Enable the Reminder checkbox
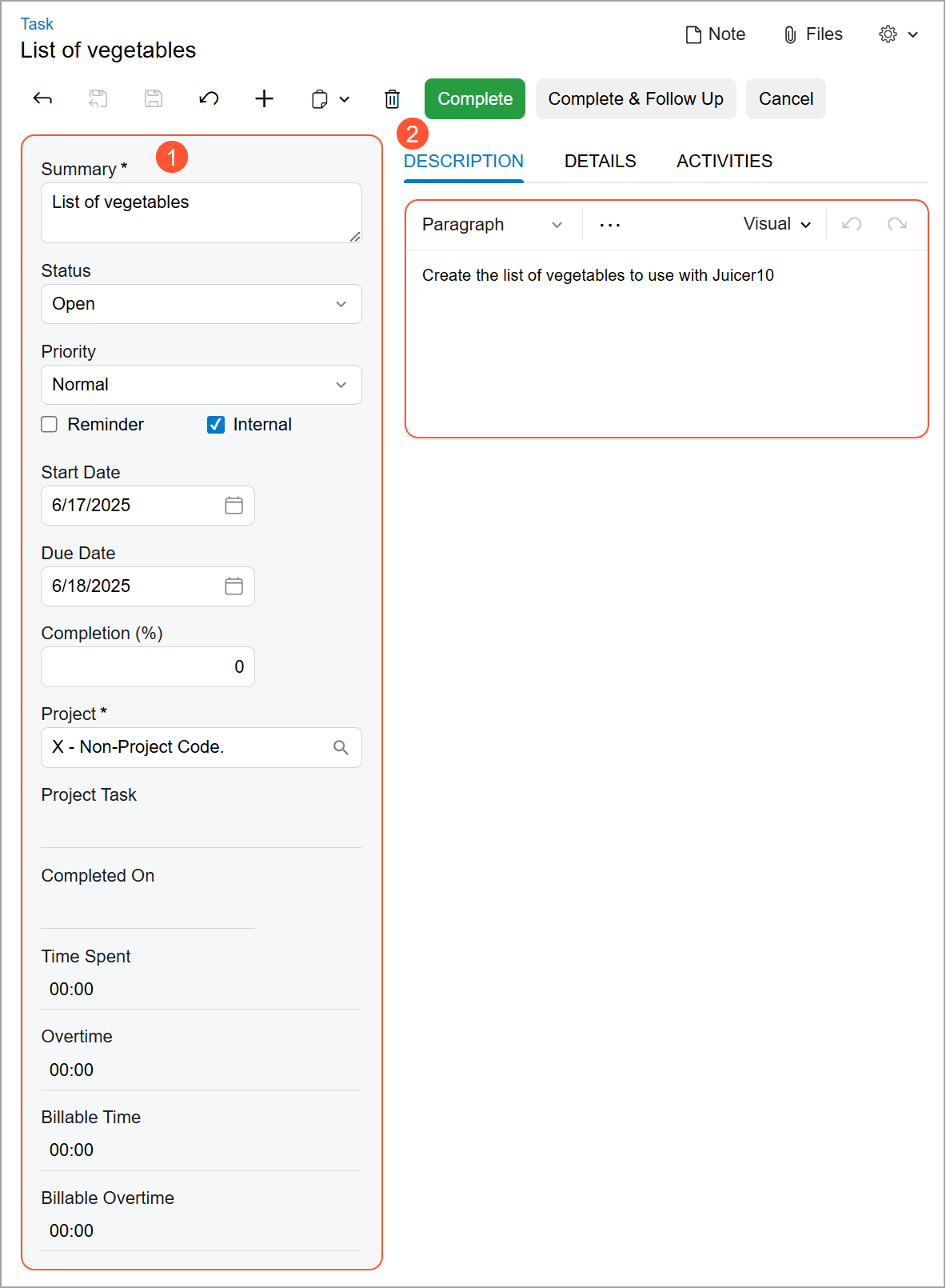The height and width of the screenshot is (1288, 946). pyautogui.click(x=50, y=425)
